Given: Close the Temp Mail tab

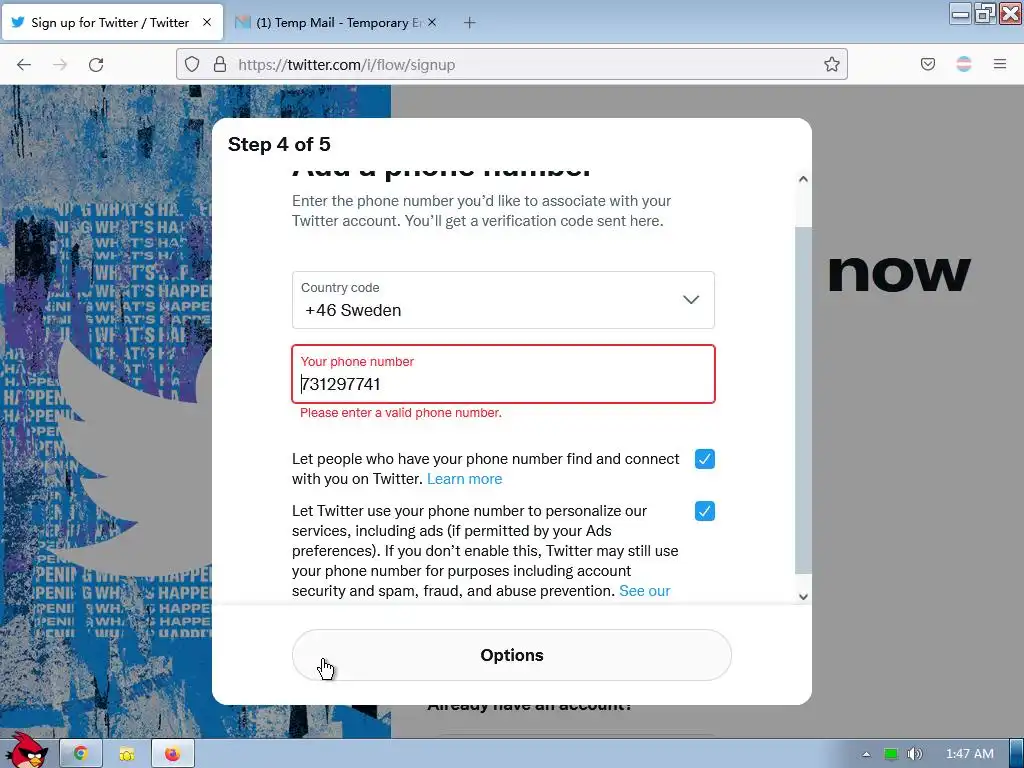Looking at the screenshot, I should point(432,22).
